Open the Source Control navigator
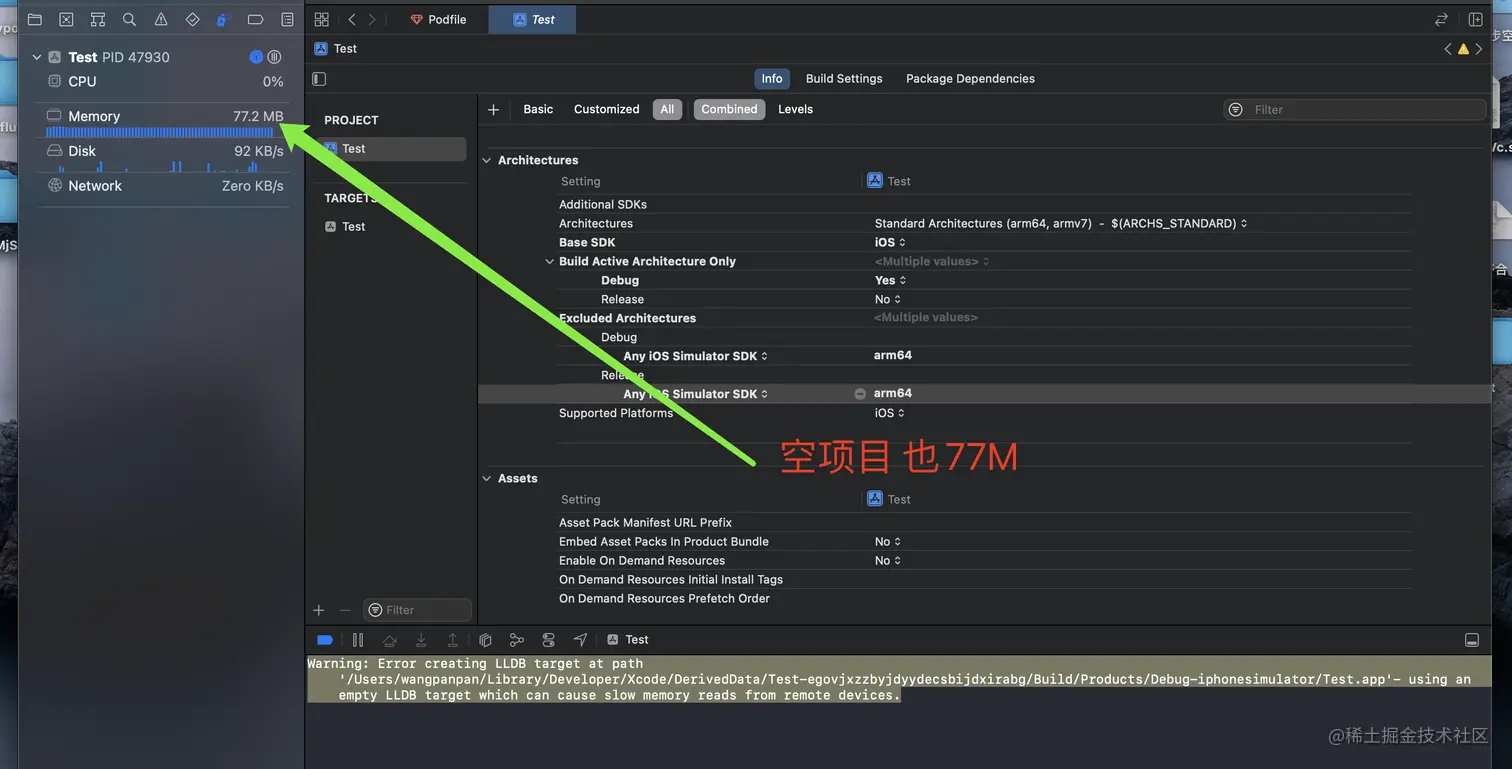Viewport: 1512px width, 769px height. (66, 19)
